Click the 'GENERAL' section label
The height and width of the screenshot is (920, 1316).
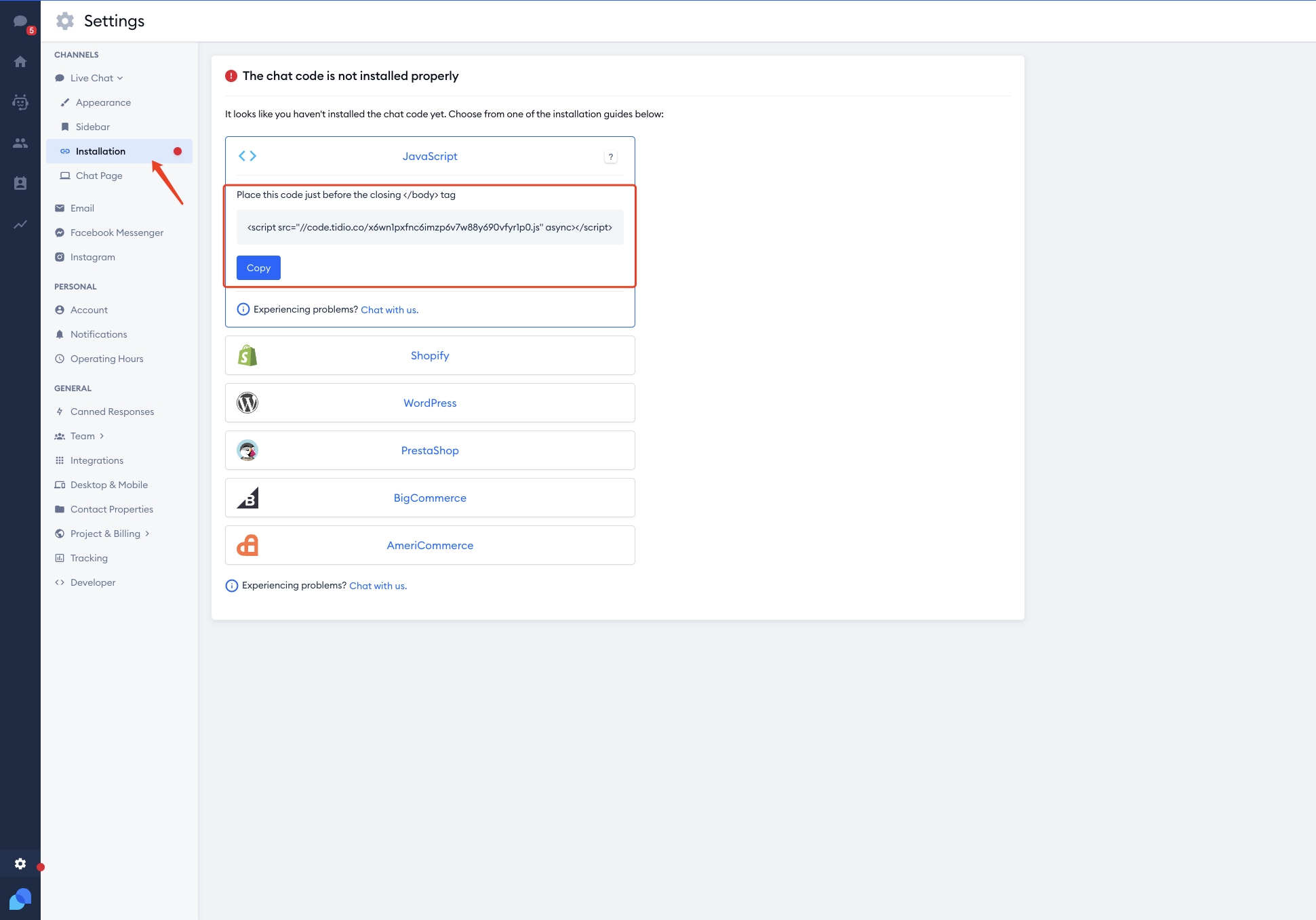[x=73, y=388]
